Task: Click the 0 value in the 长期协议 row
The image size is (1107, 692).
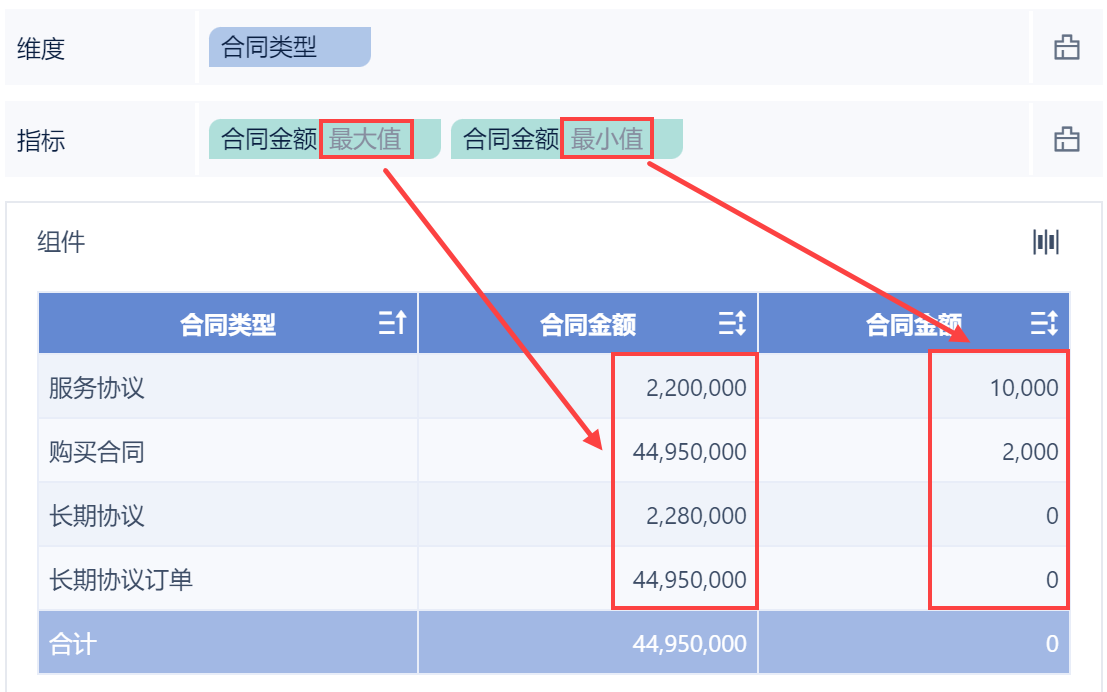Action: pos(1052,515)
